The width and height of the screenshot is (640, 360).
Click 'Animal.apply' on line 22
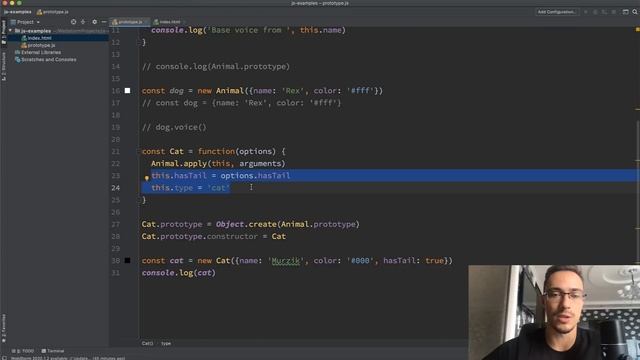[179, 164]
